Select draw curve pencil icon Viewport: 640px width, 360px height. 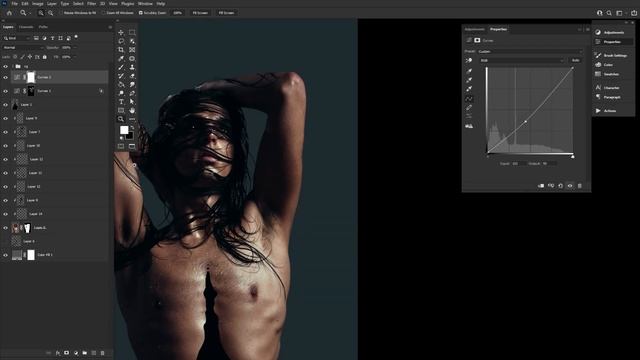pyautogui.click(x=469, y=108)
